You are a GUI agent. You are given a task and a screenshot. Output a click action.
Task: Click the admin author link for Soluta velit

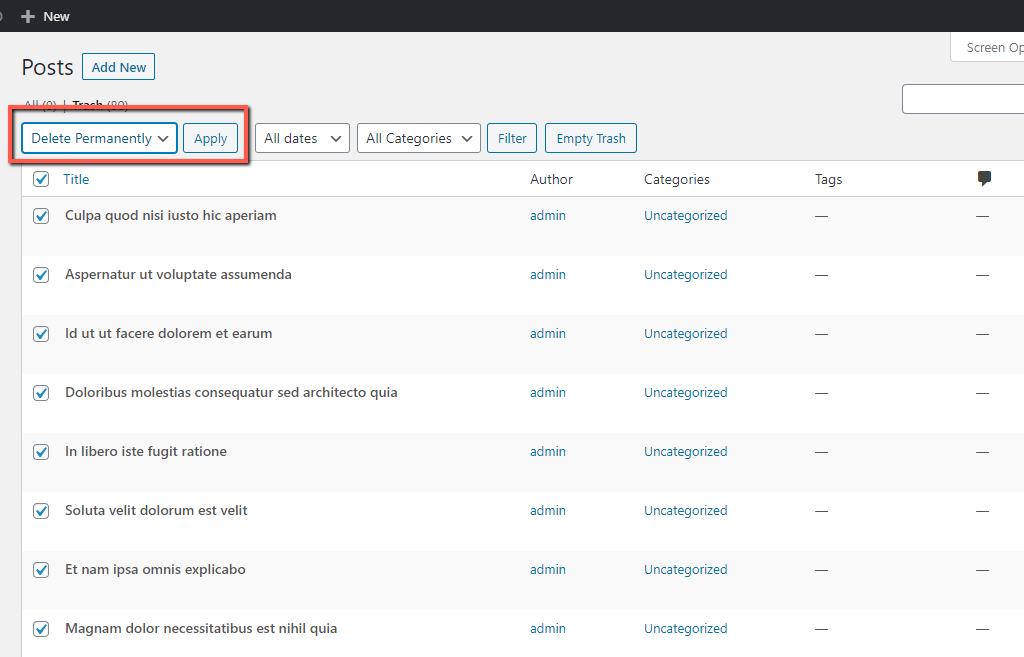pyautogui.click(x=548, y=511)
